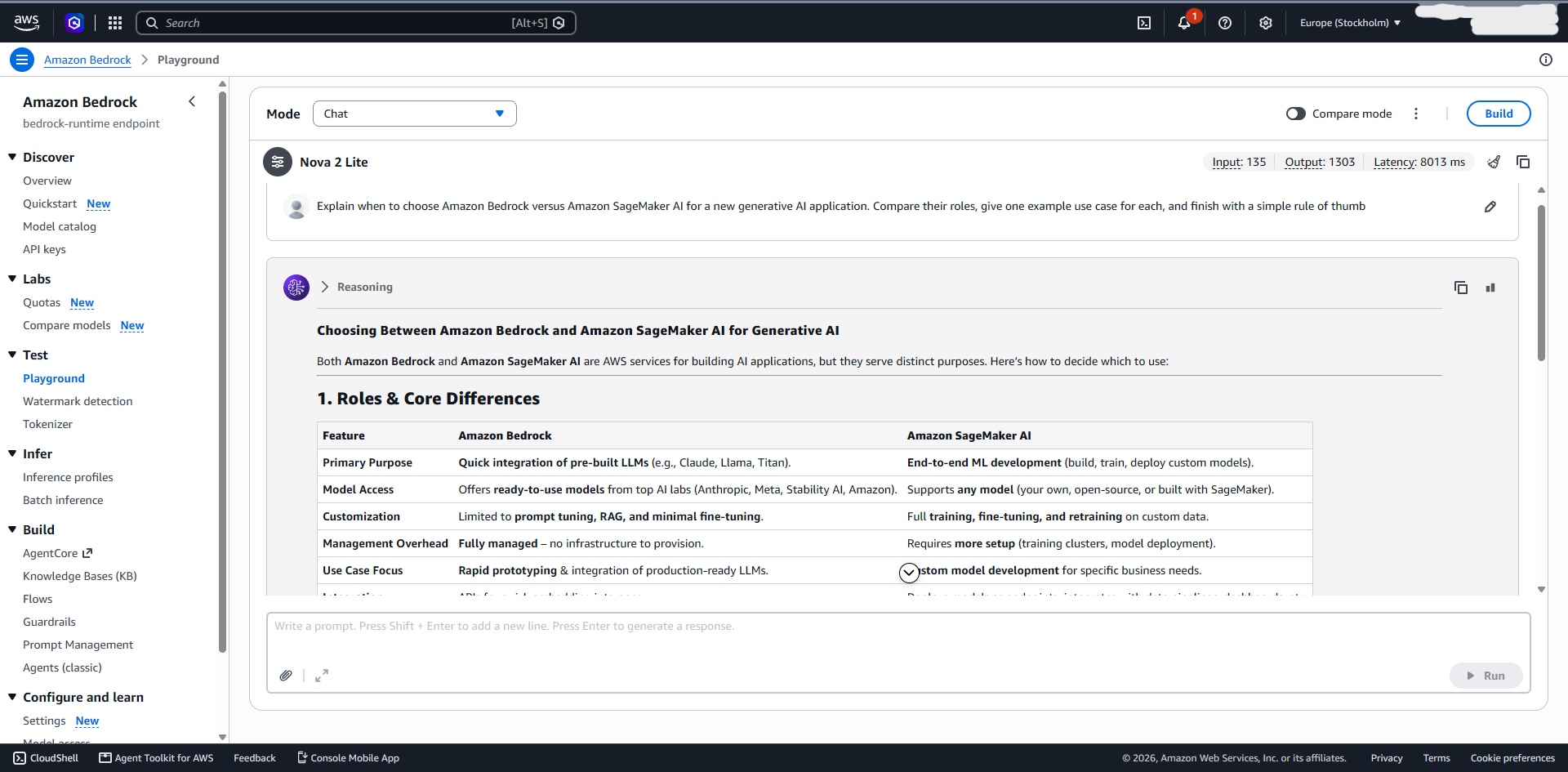Click the Run button

1486,676
